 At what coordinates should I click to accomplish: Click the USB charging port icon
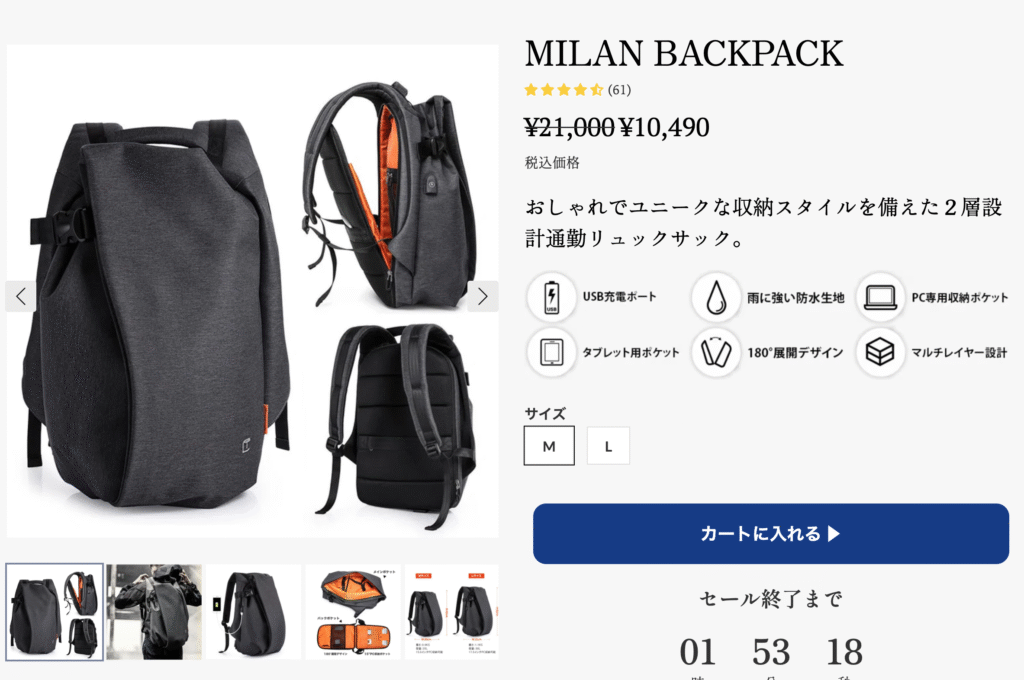pyautogui.click(x=551, y=297)
